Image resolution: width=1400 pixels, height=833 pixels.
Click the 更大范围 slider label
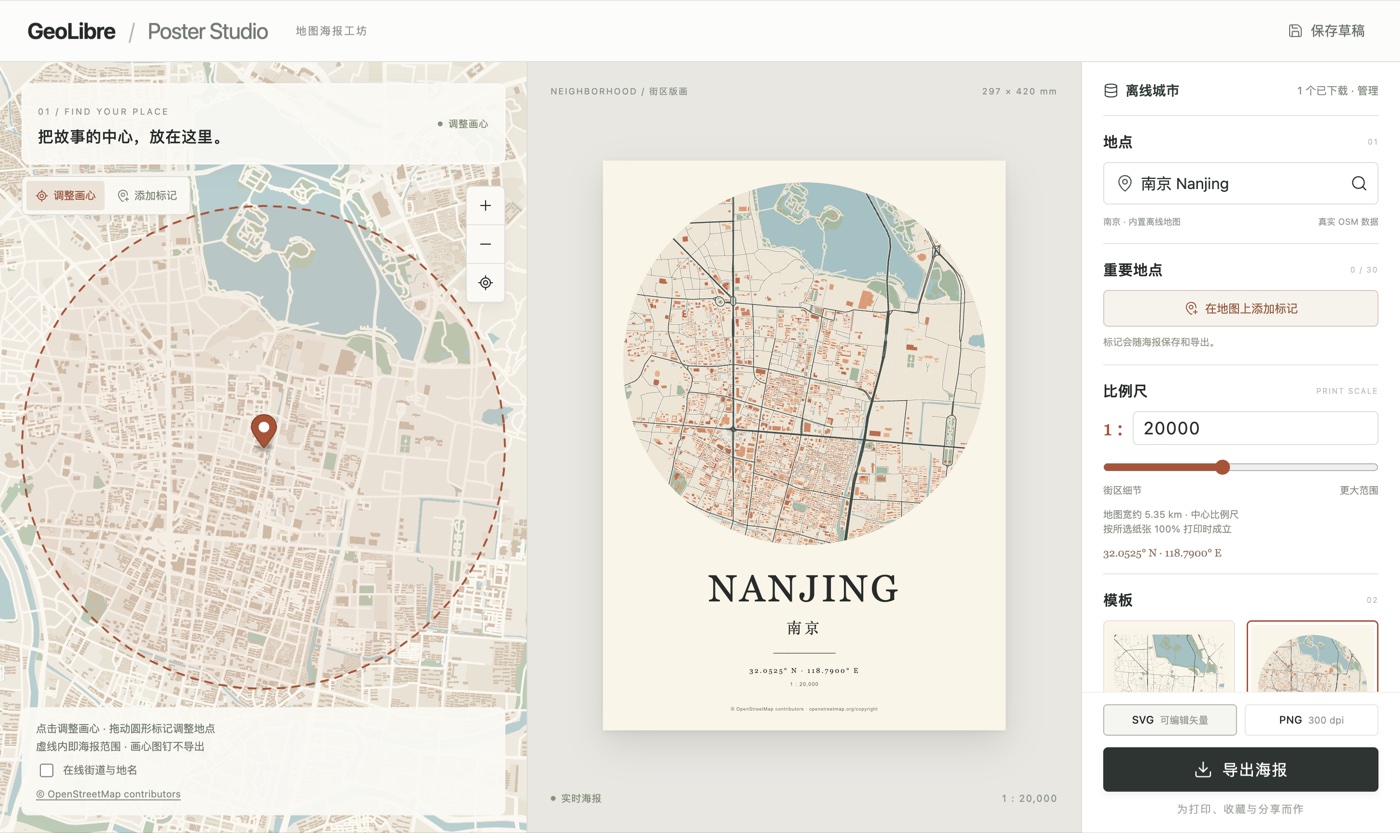point(1359,490)
